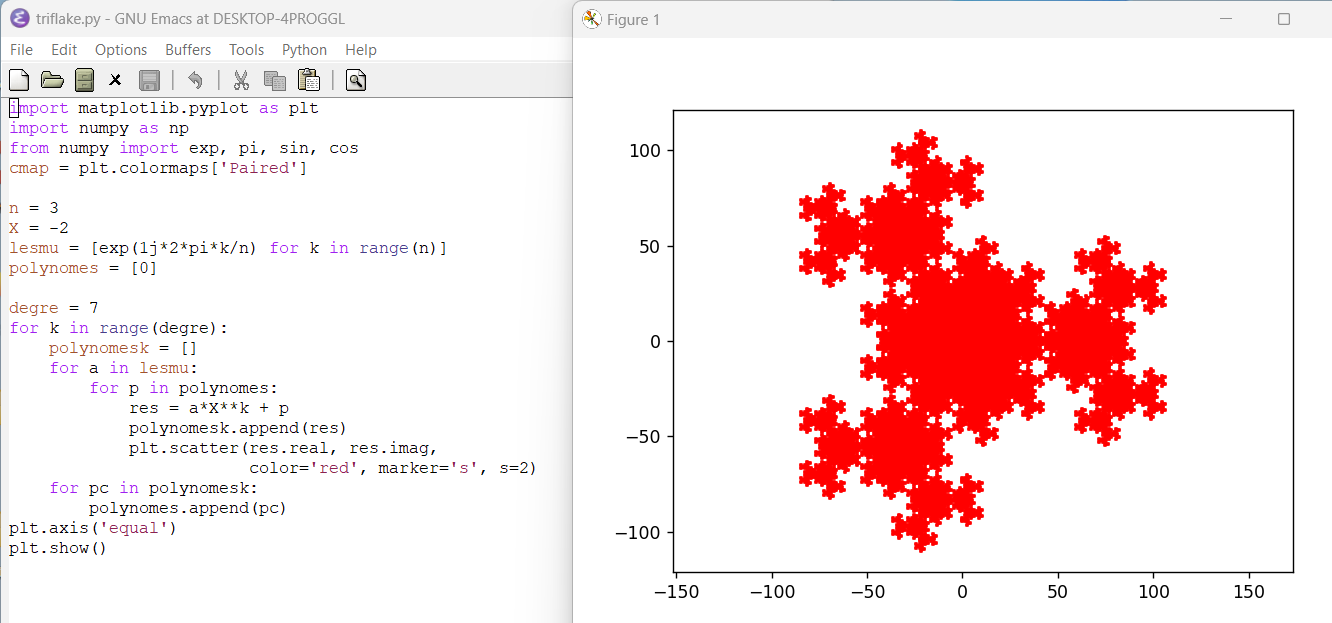The image size is (1332, 623).
Task: Save the buffer using the floppy icon
Action: click(149, 80)
